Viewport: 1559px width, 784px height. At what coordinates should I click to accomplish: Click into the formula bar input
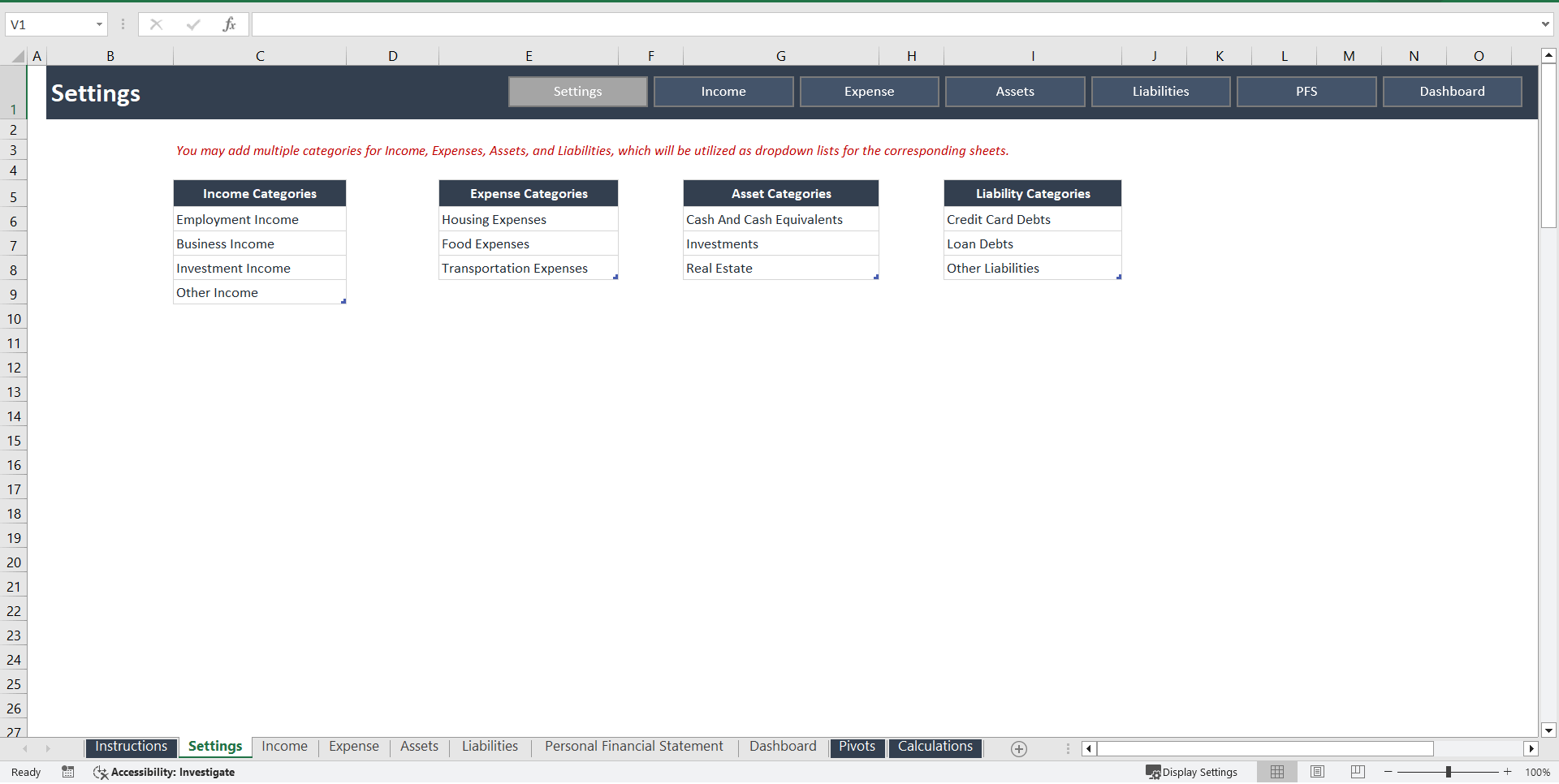893,24
